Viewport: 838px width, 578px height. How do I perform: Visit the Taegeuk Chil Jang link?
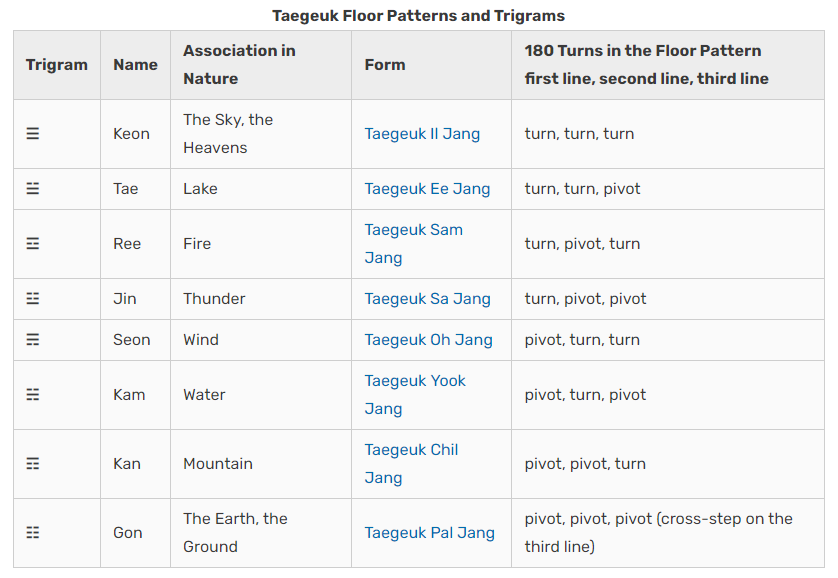click(411, 464)
